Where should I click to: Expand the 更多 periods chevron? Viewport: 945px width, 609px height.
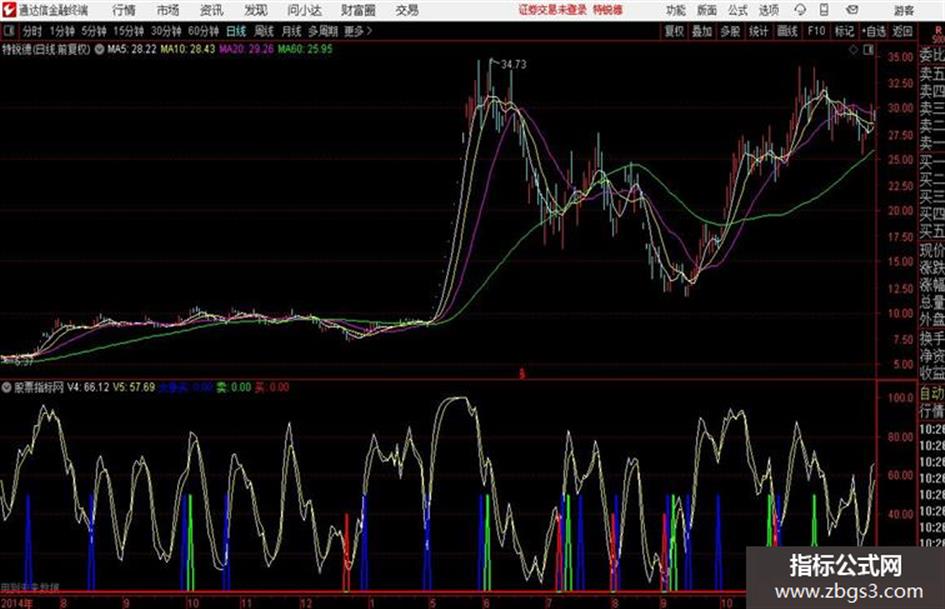click(369, 31)
